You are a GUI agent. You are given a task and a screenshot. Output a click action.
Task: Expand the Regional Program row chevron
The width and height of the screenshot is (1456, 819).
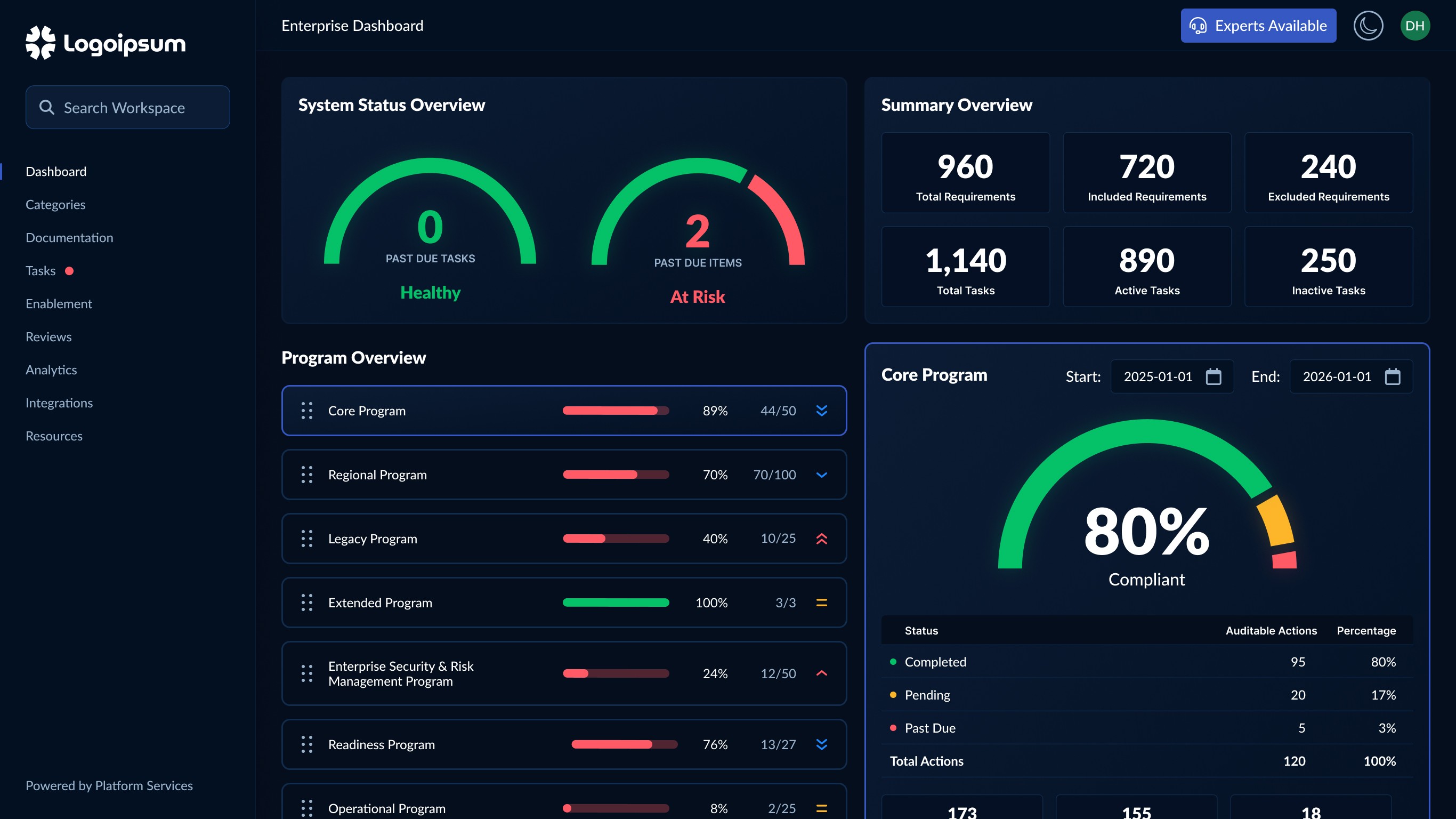pos(821,475)
